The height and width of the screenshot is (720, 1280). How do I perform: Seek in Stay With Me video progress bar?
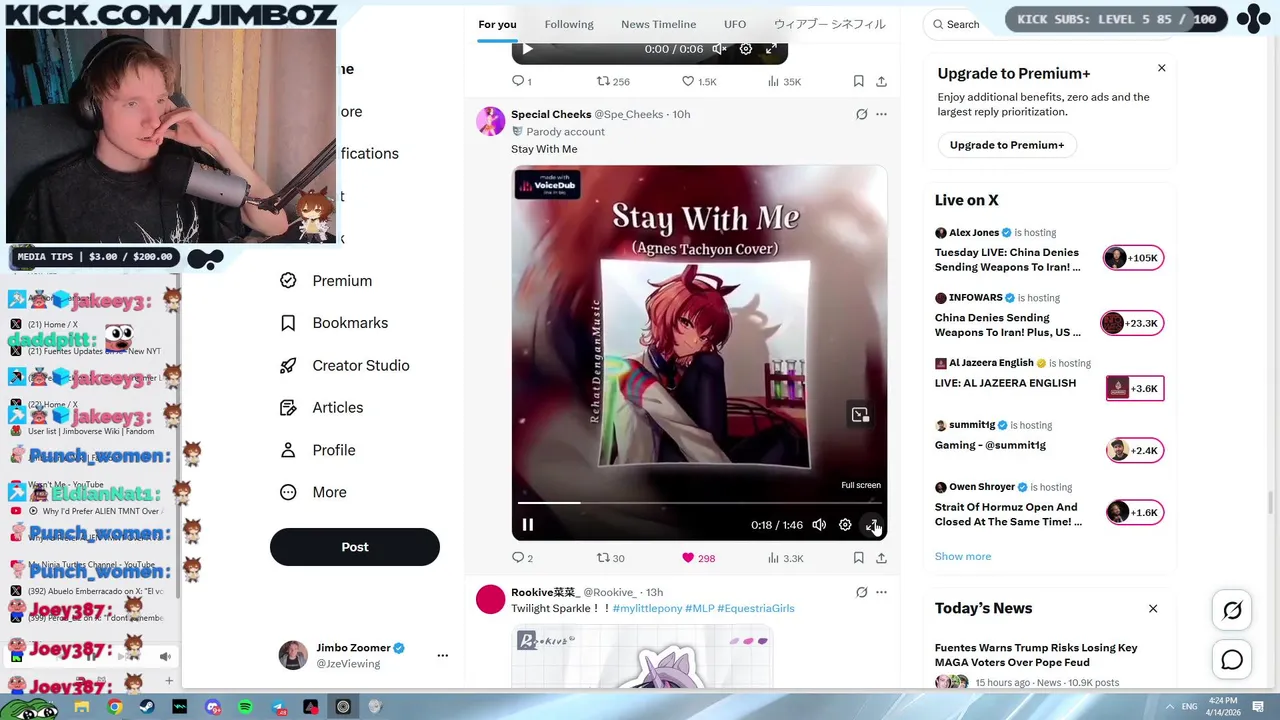(699, 503)
